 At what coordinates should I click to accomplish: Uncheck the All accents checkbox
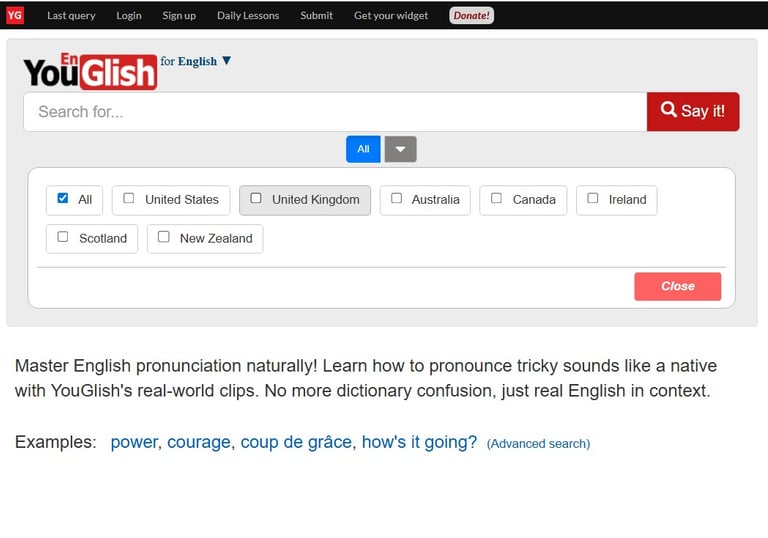click(63, 198)
